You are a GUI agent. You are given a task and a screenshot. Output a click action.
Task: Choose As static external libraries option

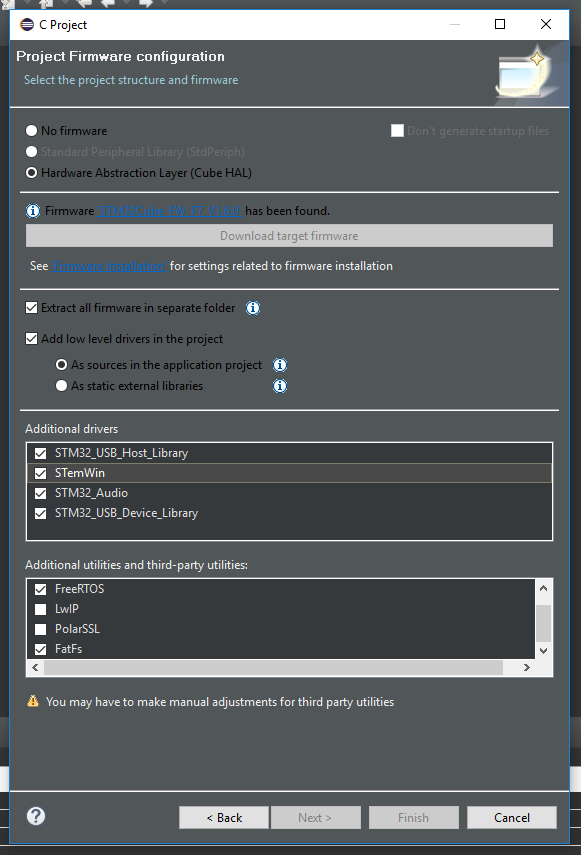tap(62, 386)
